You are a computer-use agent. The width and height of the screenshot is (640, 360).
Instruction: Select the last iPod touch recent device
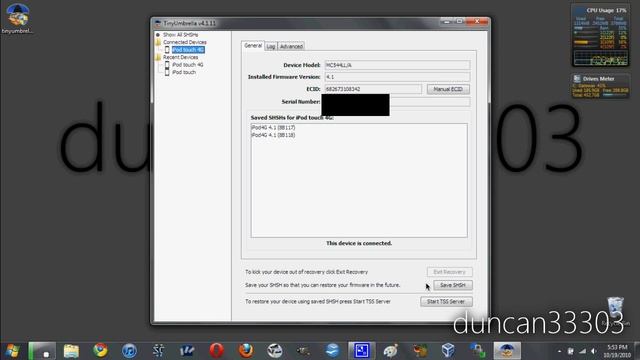click(x=184, y=72)
